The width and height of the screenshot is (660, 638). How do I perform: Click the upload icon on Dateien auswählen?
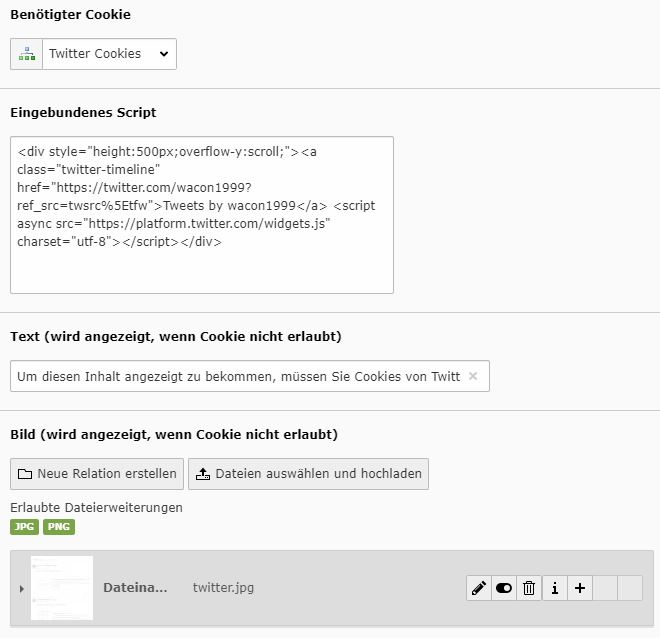click(202, 474)
